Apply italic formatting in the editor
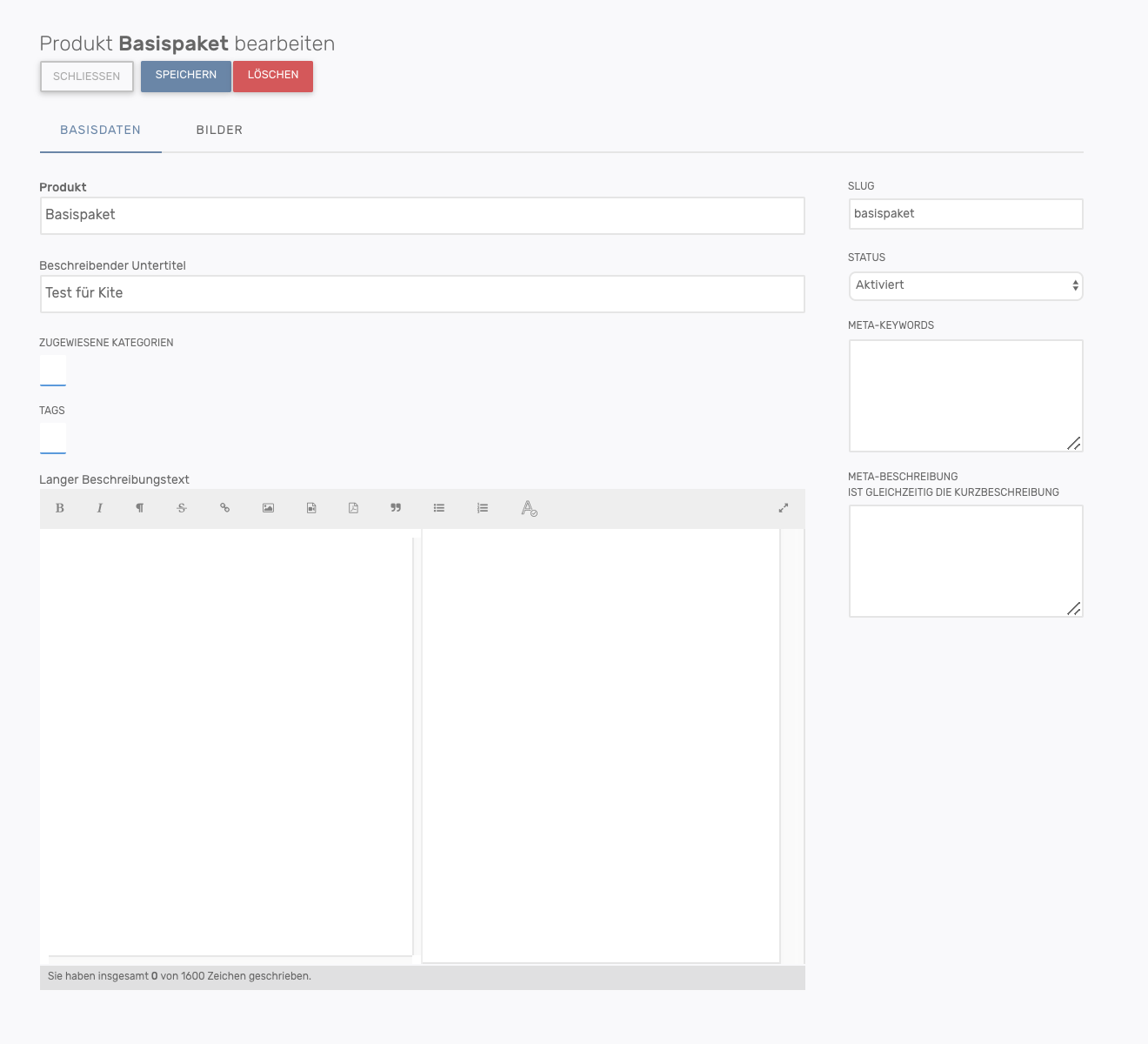 100,508
